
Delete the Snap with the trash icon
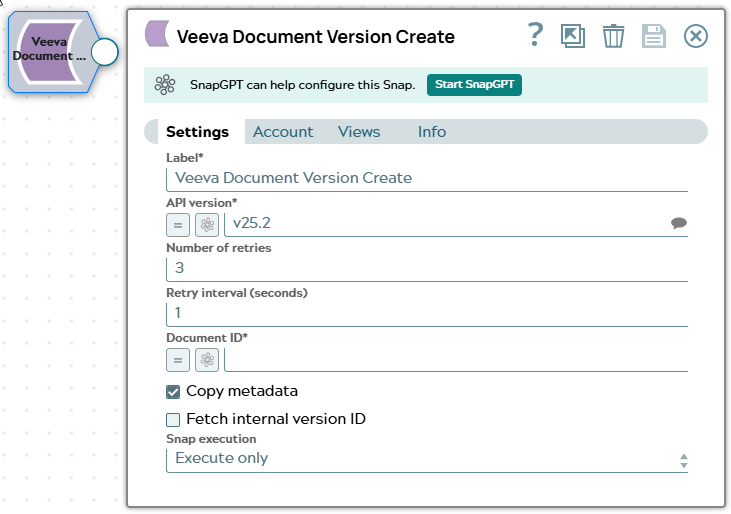614,36
